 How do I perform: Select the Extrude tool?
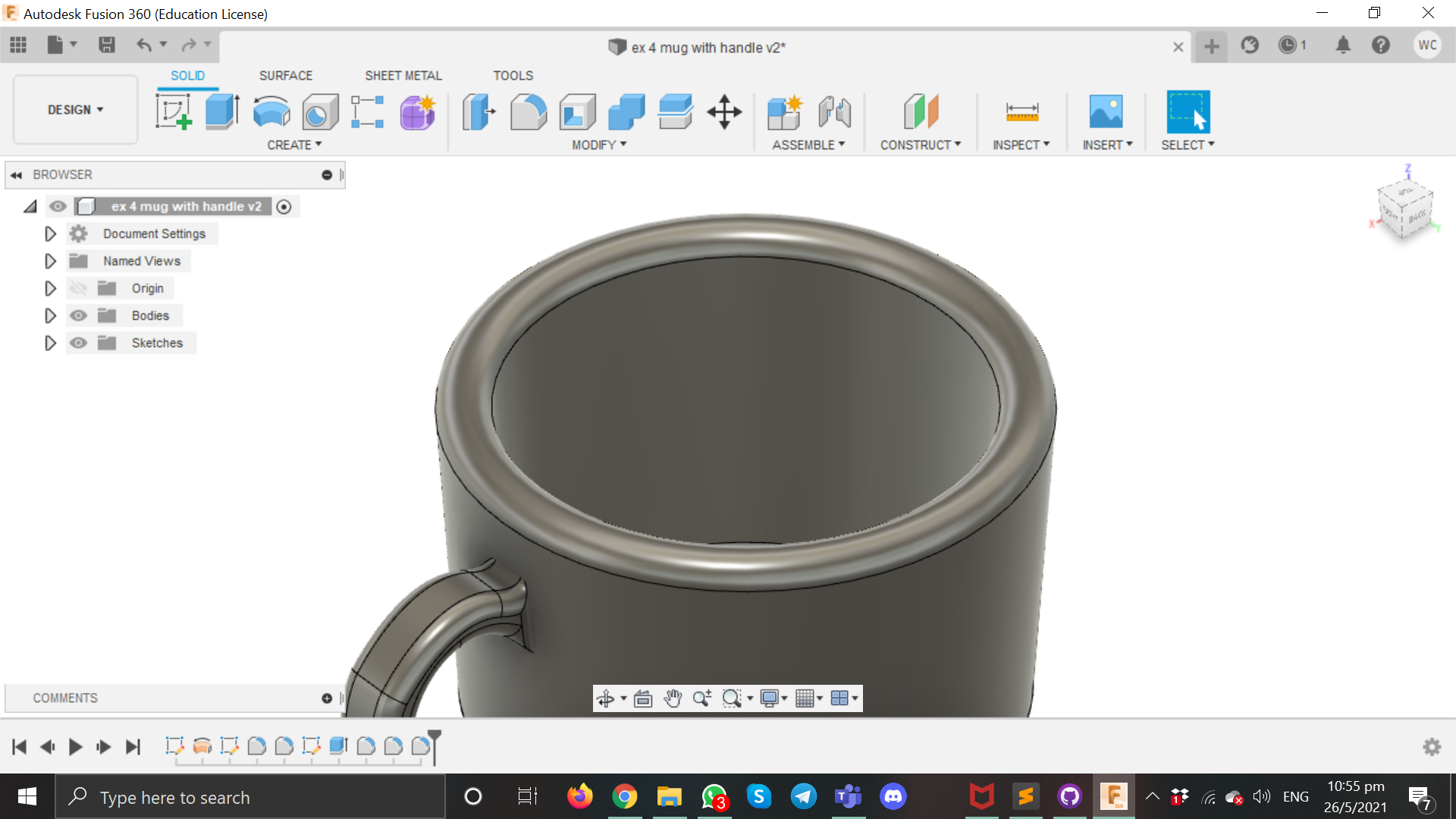click(x=223, y=111)
